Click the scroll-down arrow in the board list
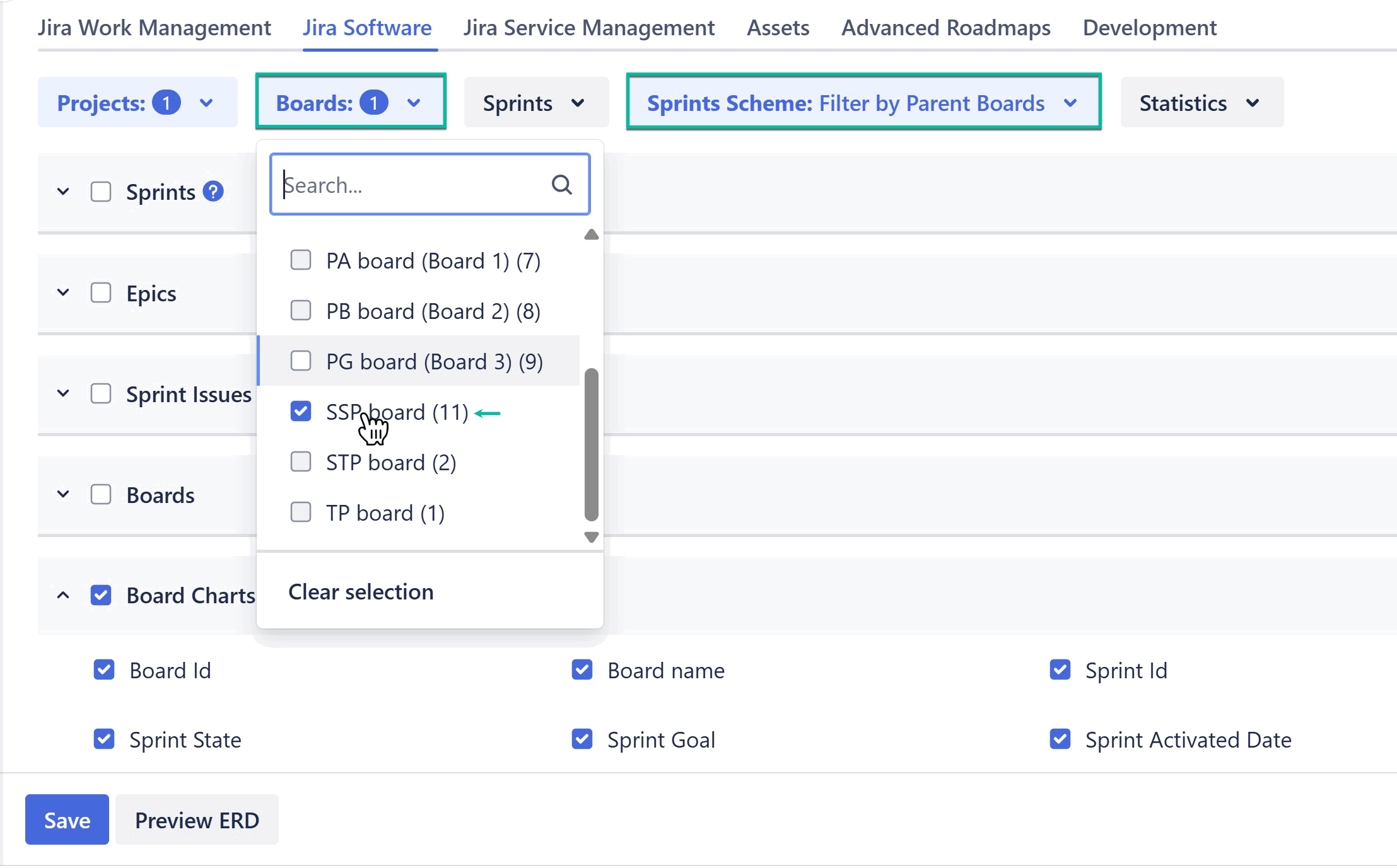 pyautogui.click(x=590, y=537)
